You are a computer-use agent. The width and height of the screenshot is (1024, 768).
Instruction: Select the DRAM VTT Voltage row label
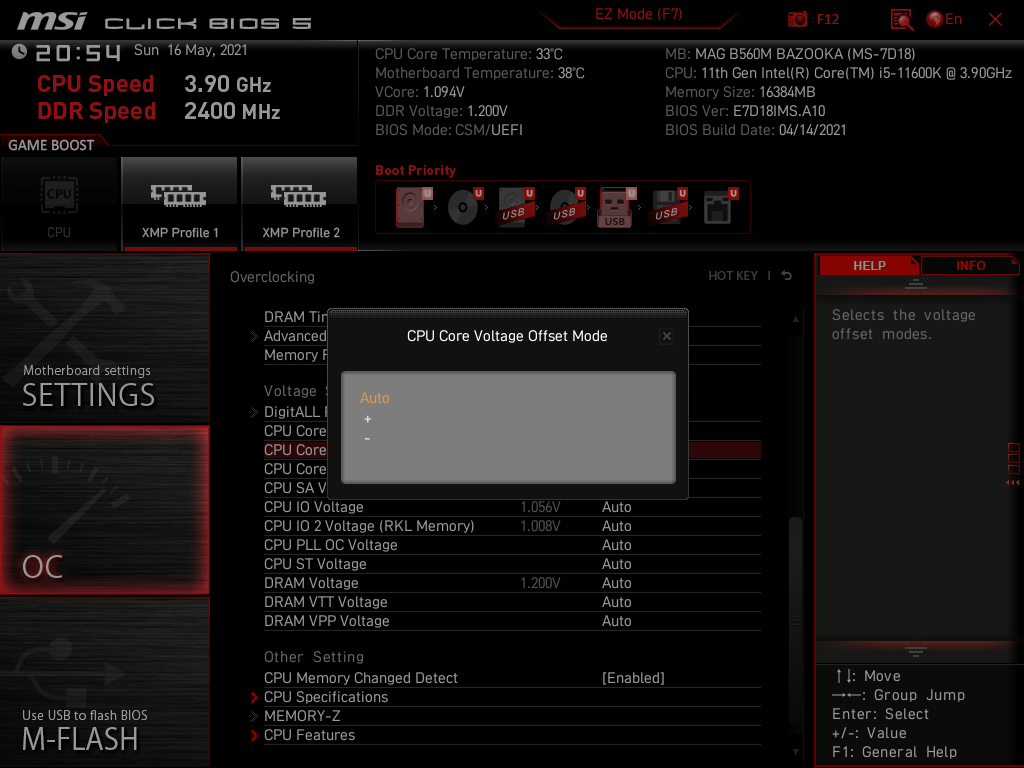(325, 601)
